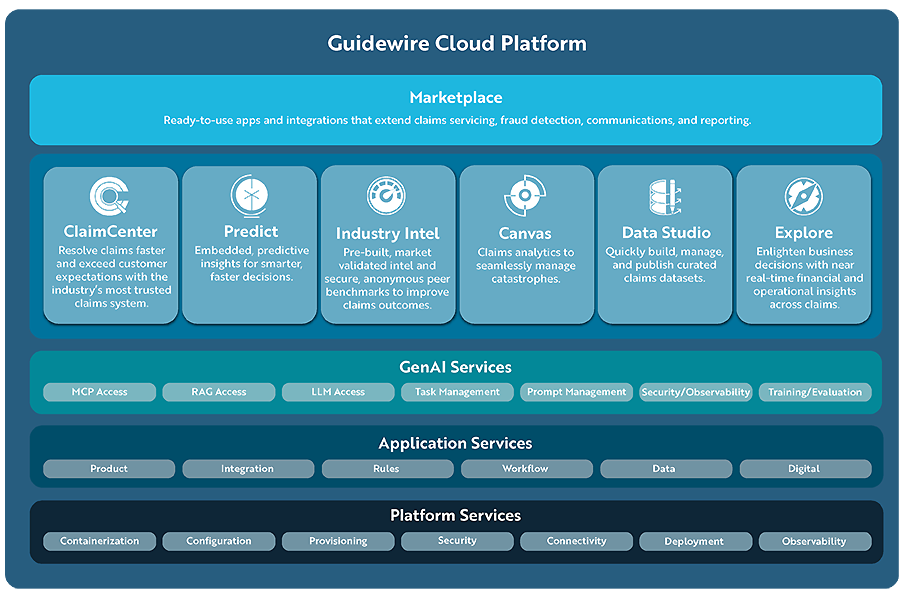The image size is (904, 599).
Task: Open Task Management service
Action: pos(457,392)
